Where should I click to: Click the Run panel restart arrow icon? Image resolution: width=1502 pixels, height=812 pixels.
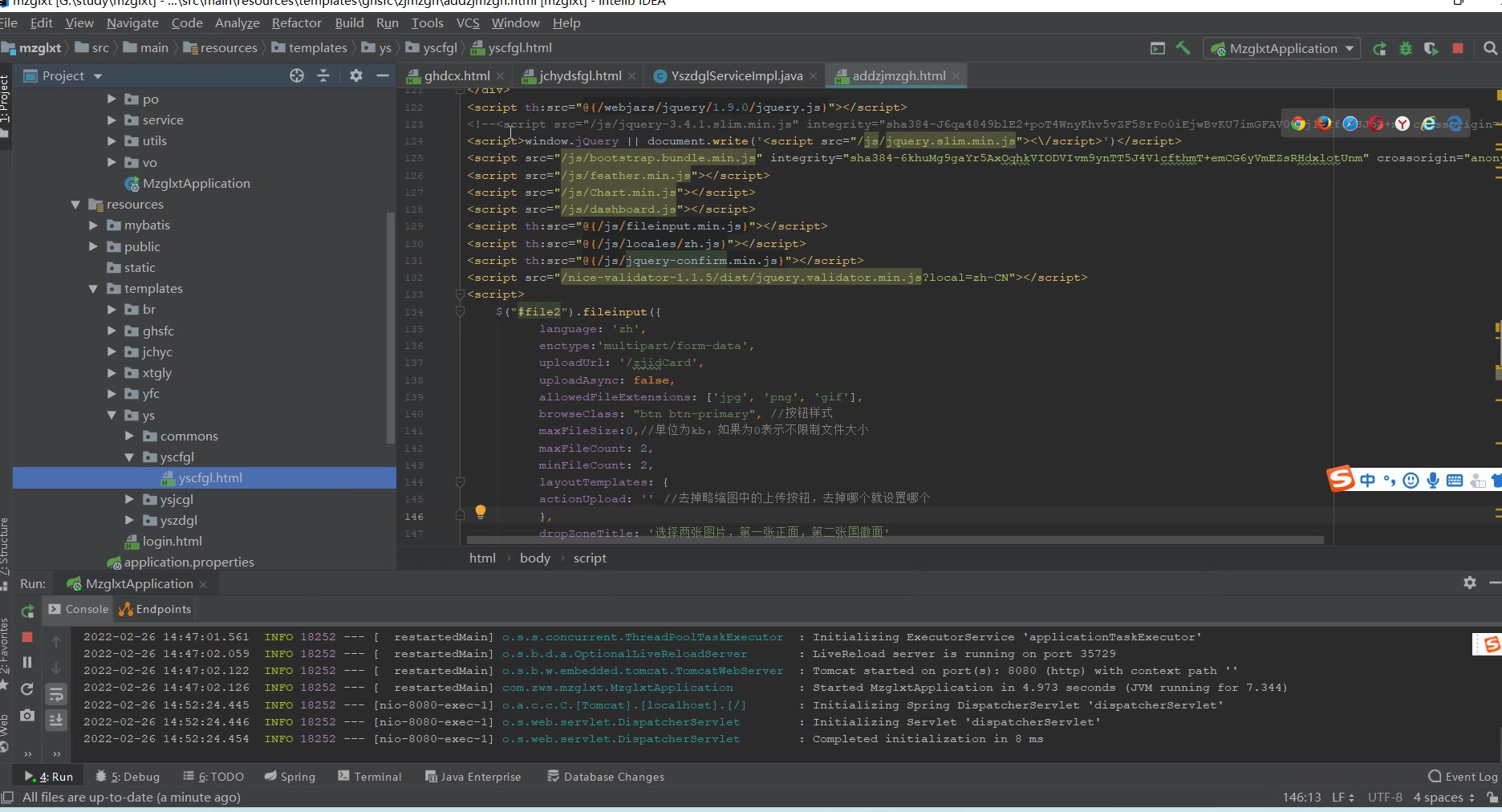(26, 689)
